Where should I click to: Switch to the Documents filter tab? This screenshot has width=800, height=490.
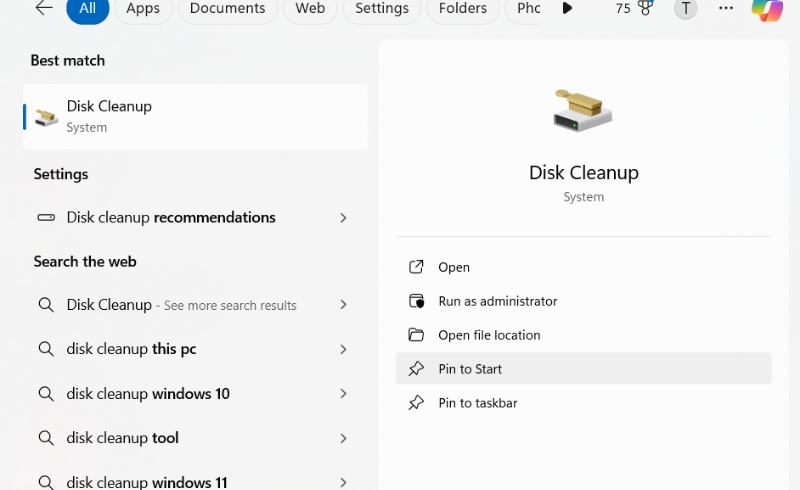click(228, 9)
